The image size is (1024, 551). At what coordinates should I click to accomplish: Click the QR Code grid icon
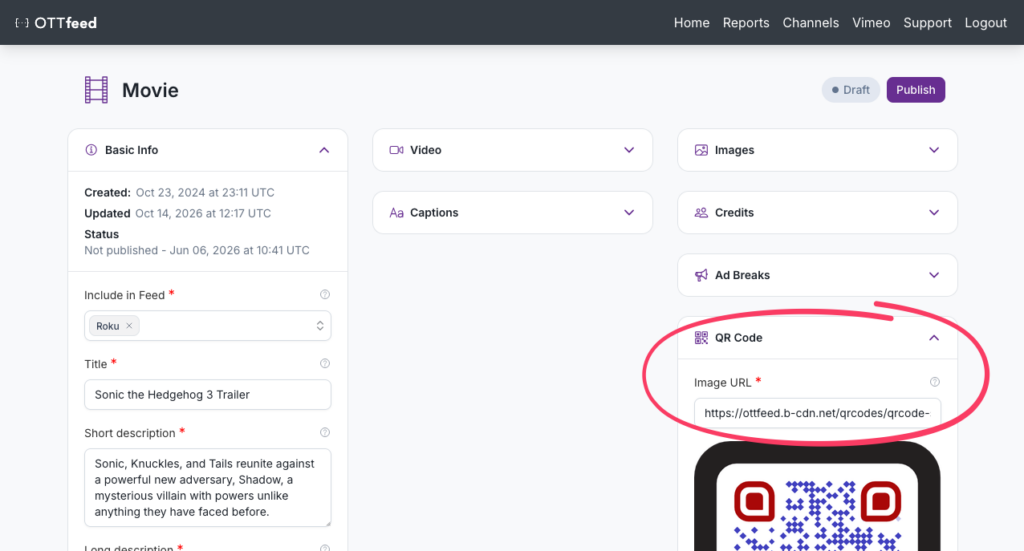click(x=701, y=338)
